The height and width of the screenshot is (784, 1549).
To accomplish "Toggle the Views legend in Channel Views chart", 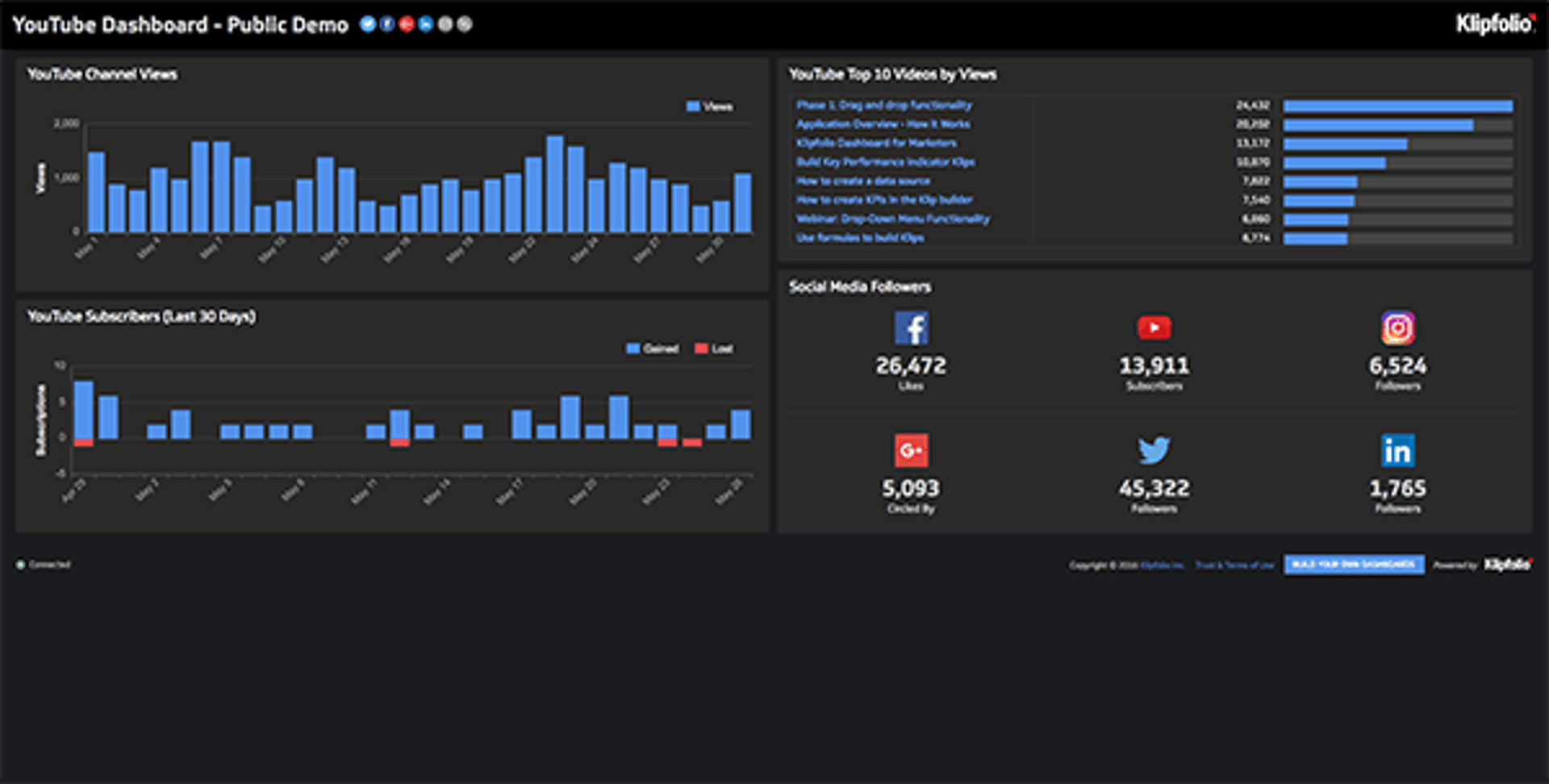I will point(709,106).
